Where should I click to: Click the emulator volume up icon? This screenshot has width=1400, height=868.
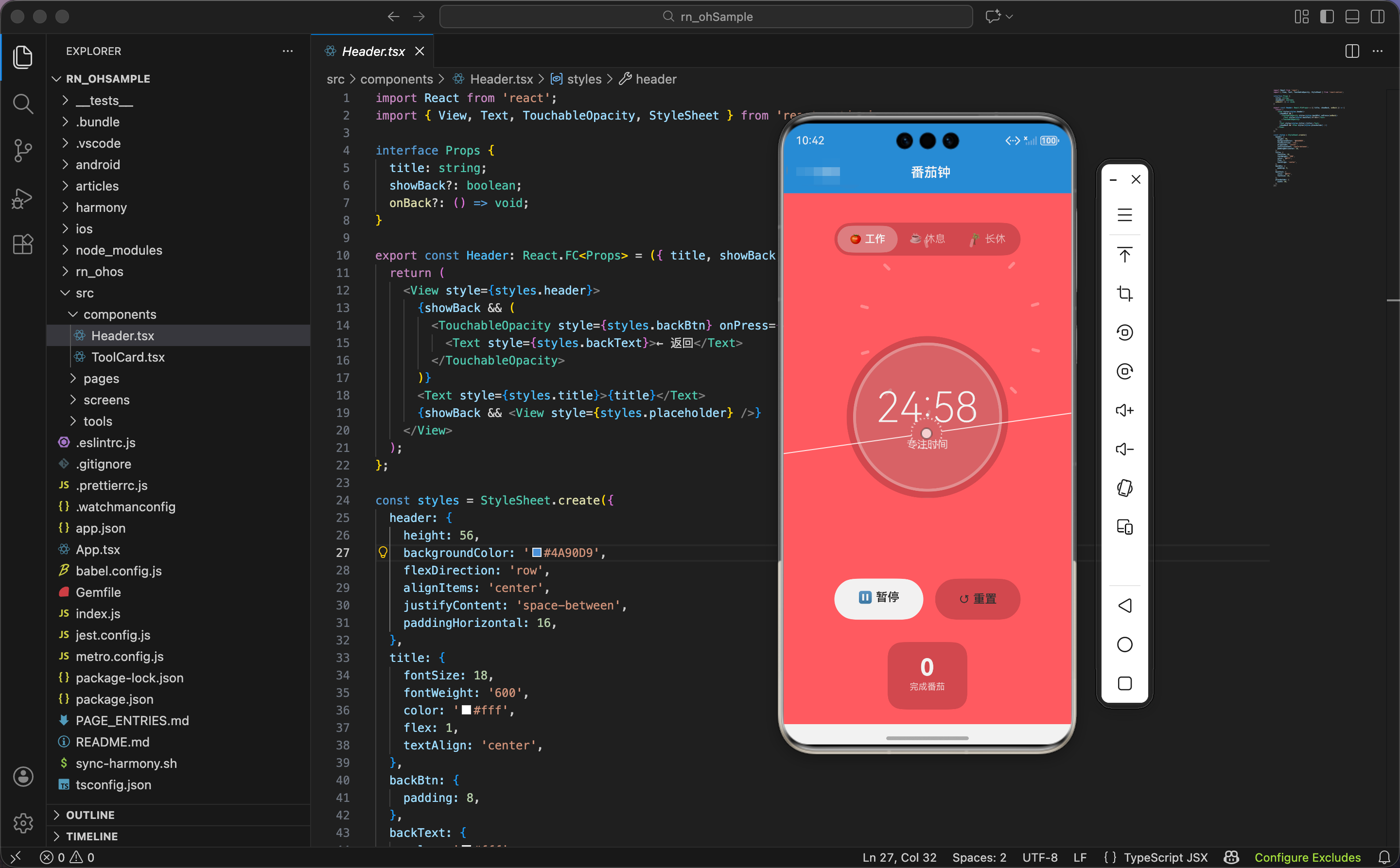1124,411
